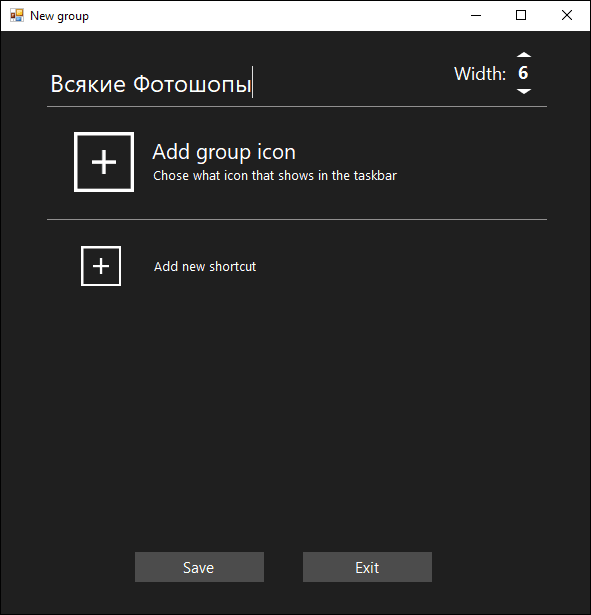Click the empty area below shortcuts list

click(297, 416)
